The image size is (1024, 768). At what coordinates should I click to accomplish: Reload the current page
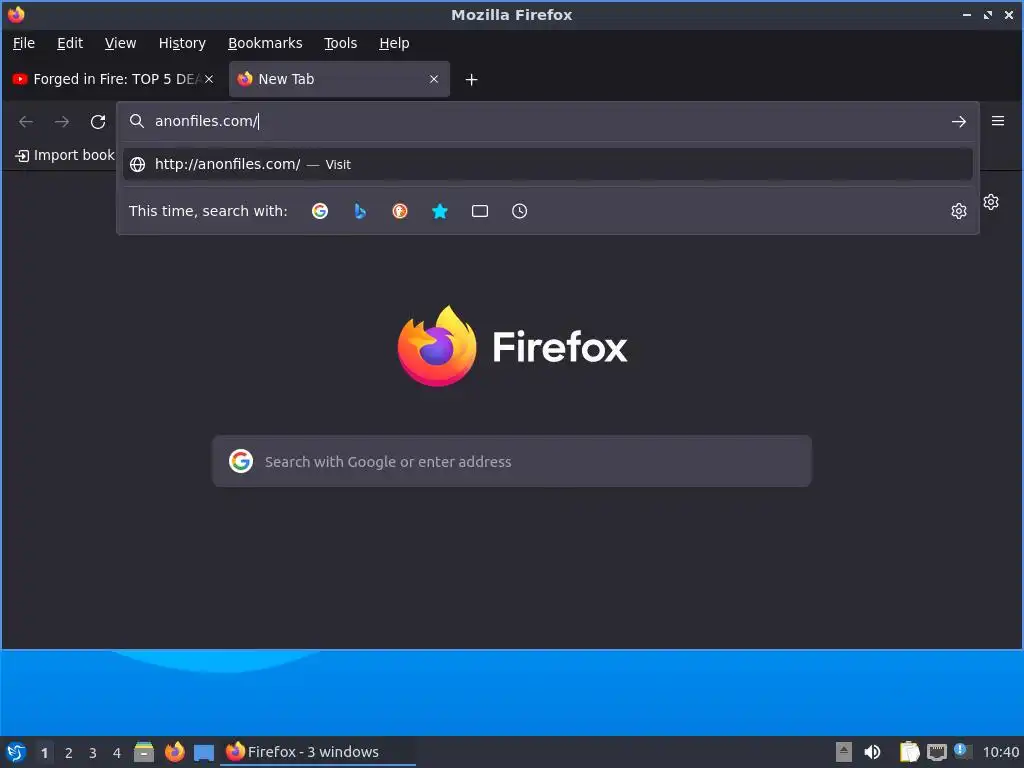click(98, 121)
